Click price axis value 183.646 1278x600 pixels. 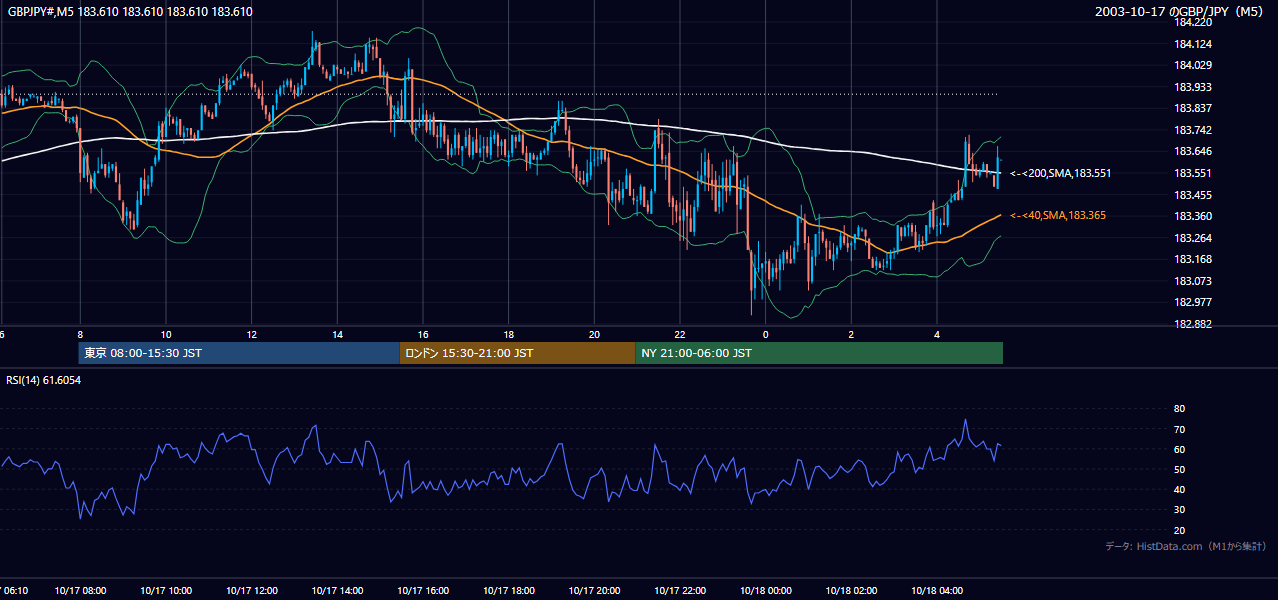(x=1193, y=151)
